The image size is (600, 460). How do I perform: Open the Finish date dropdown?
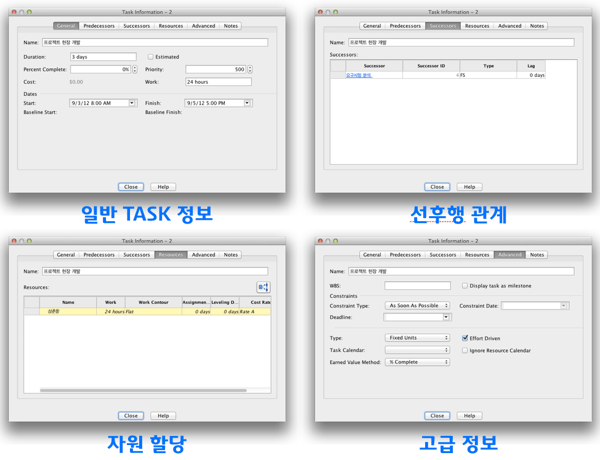tap(247, 103)
